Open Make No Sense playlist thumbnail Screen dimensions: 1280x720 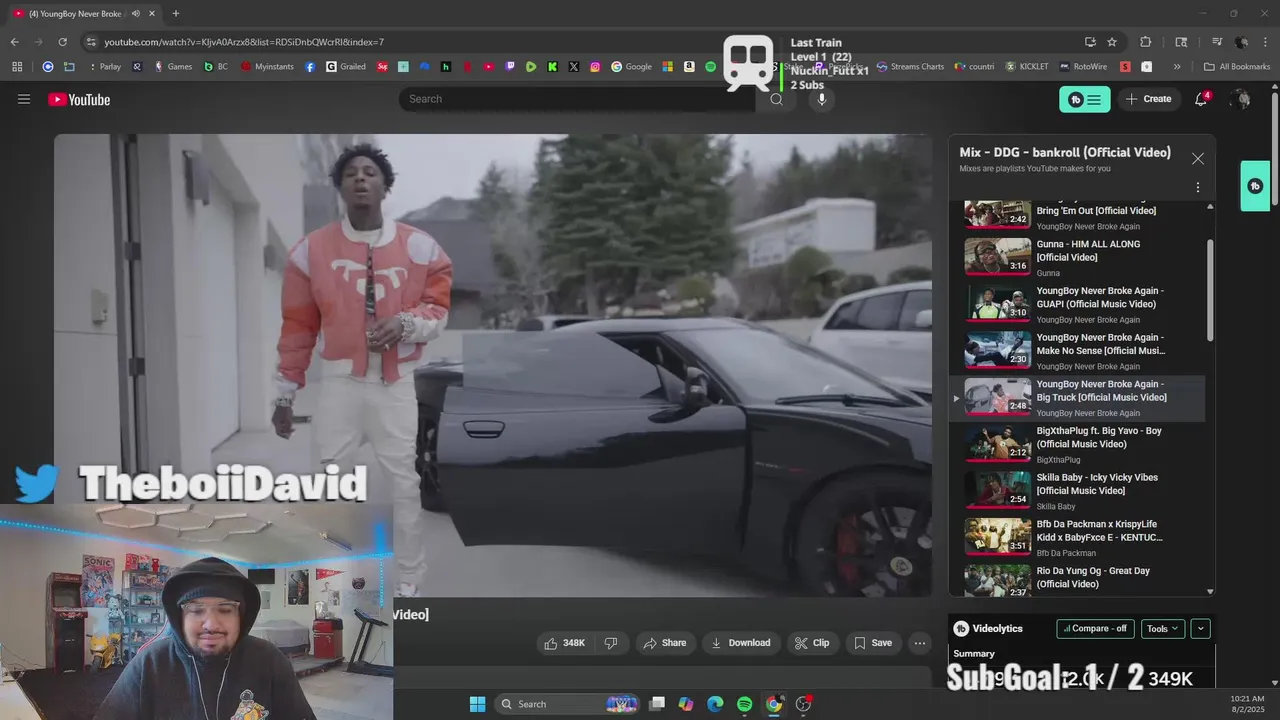pyautogui.click(x=997, y=349)
